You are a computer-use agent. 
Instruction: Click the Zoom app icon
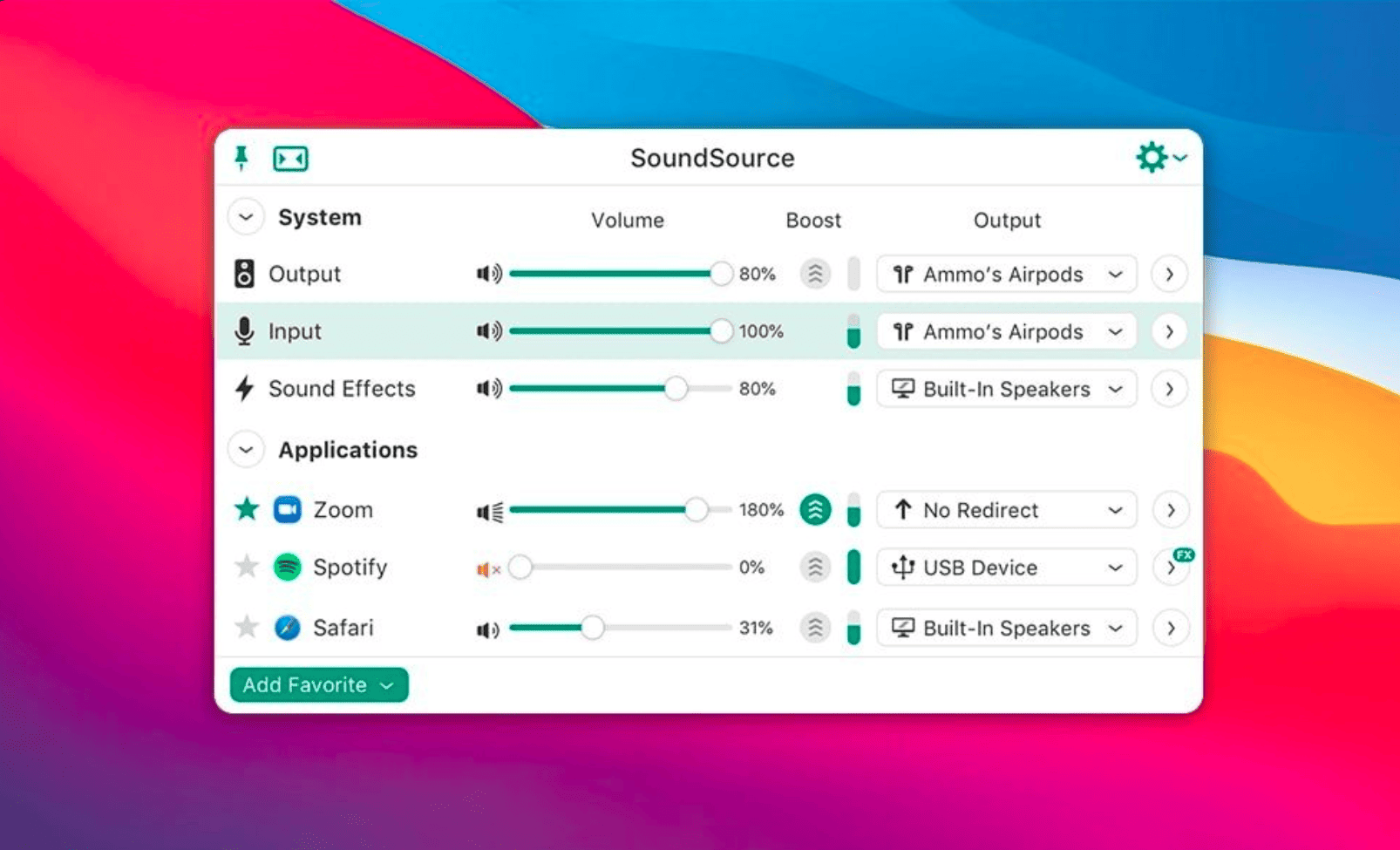pyautogui.click(x=288, y=509)
